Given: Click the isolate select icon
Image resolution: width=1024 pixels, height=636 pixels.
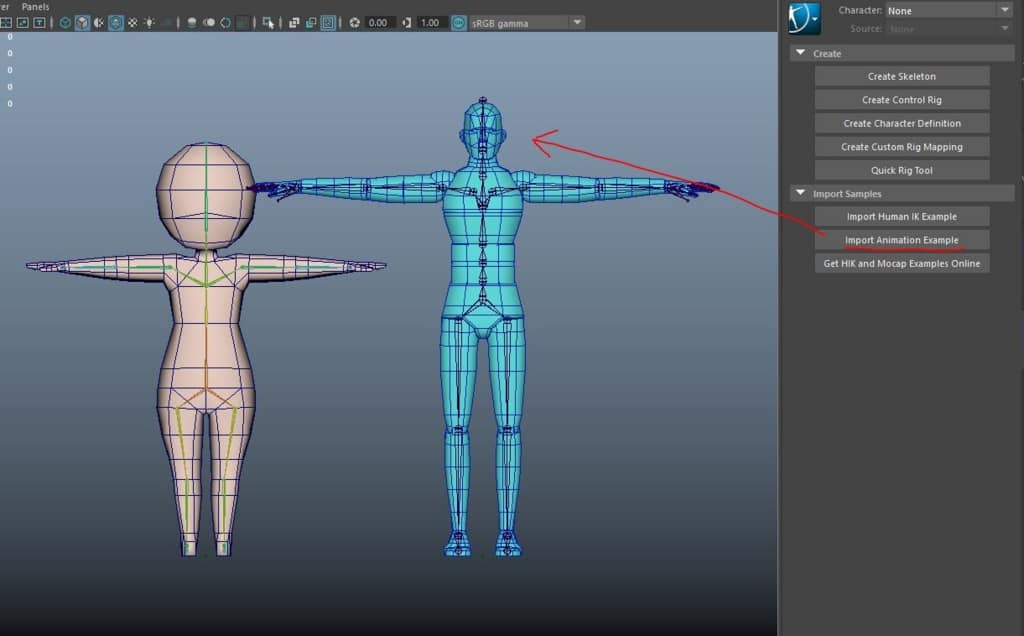Looking at the screenshot, I should (268, 22).
